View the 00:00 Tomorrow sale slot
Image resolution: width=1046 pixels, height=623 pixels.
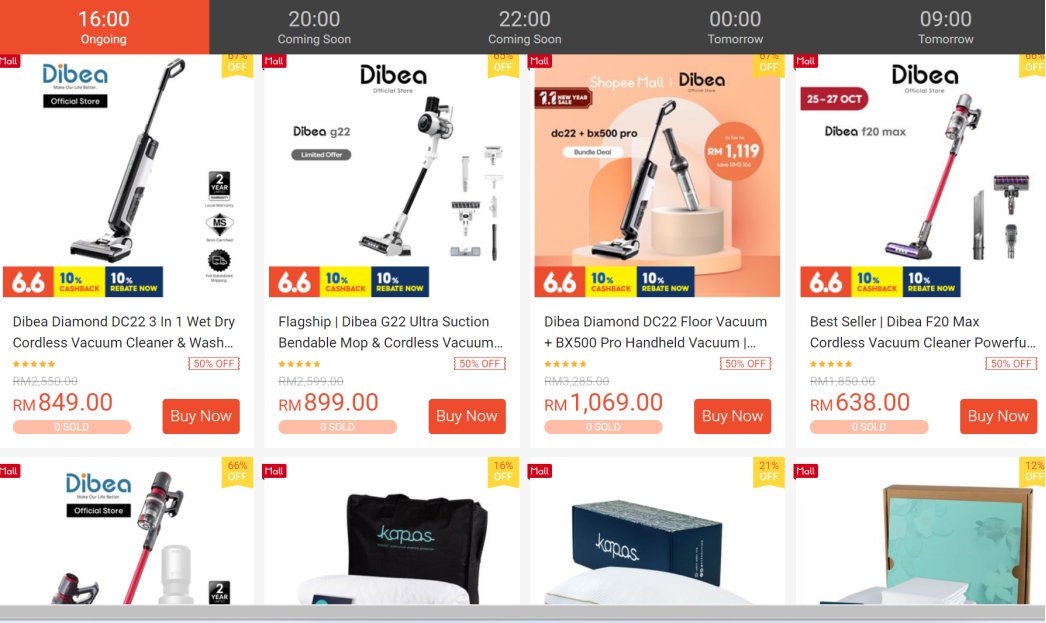(x=735, y=27)
